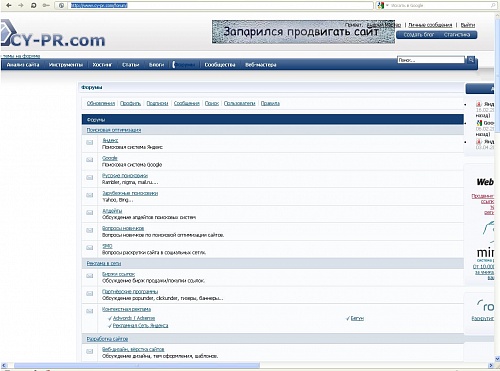
Task: Open Партнерские программы forum
Action: tap(130, 292)
